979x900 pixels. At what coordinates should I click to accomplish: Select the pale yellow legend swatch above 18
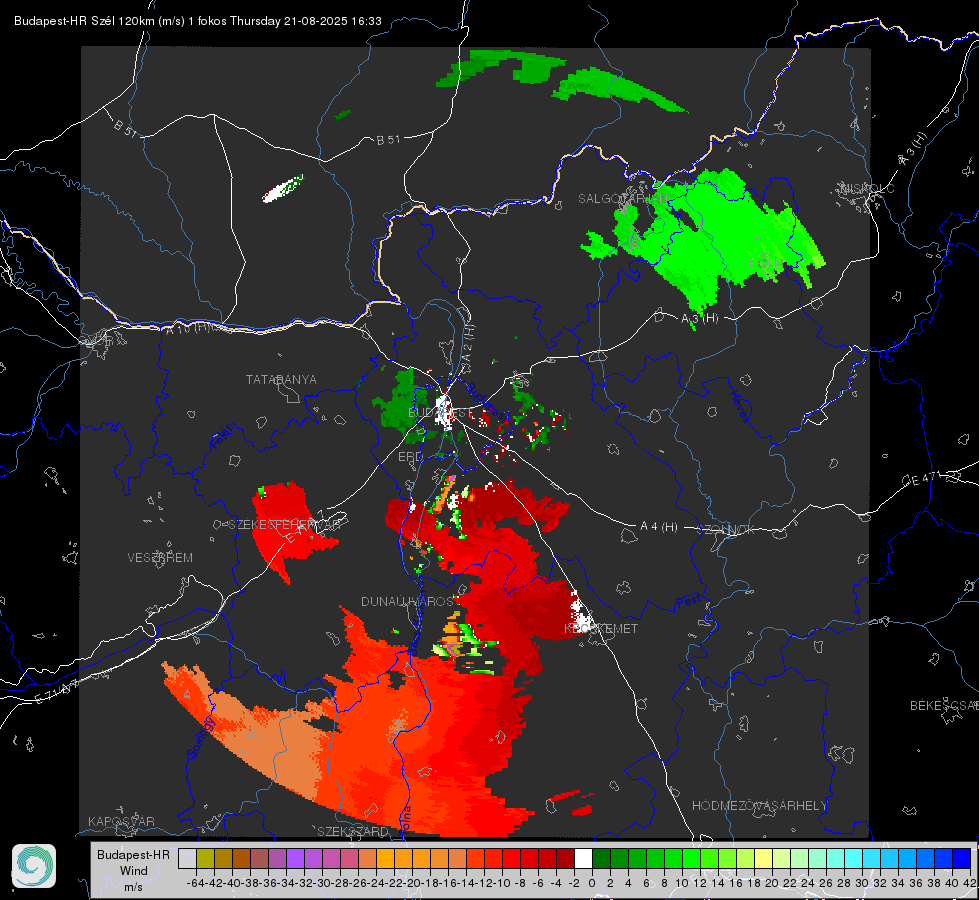coord(764,859)
